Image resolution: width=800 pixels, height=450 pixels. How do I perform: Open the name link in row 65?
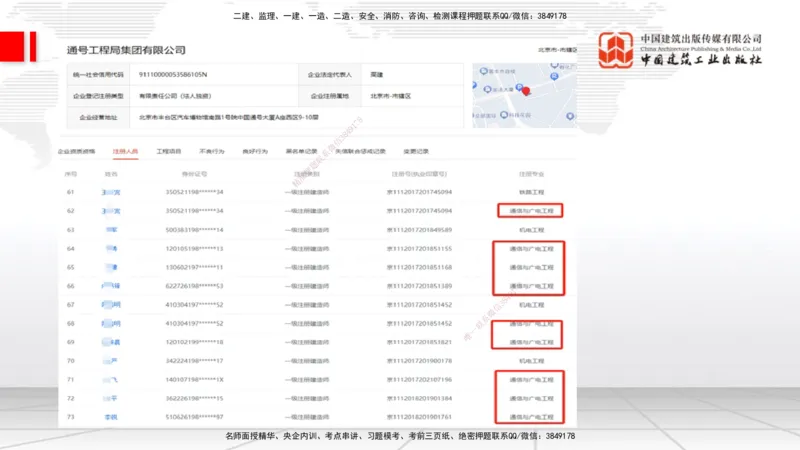pyautogui.click(x=111, y=267)
